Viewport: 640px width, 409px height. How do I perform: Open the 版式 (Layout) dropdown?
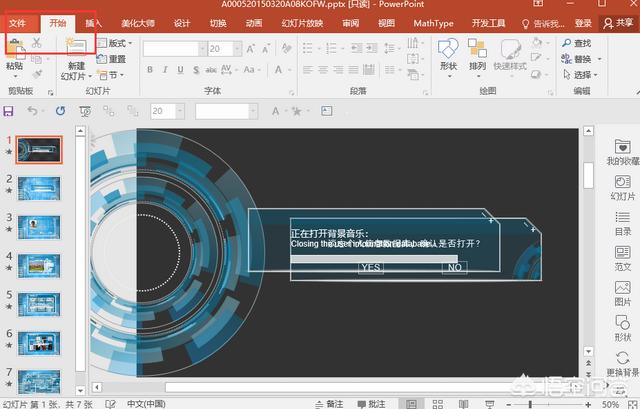[115, 43]
